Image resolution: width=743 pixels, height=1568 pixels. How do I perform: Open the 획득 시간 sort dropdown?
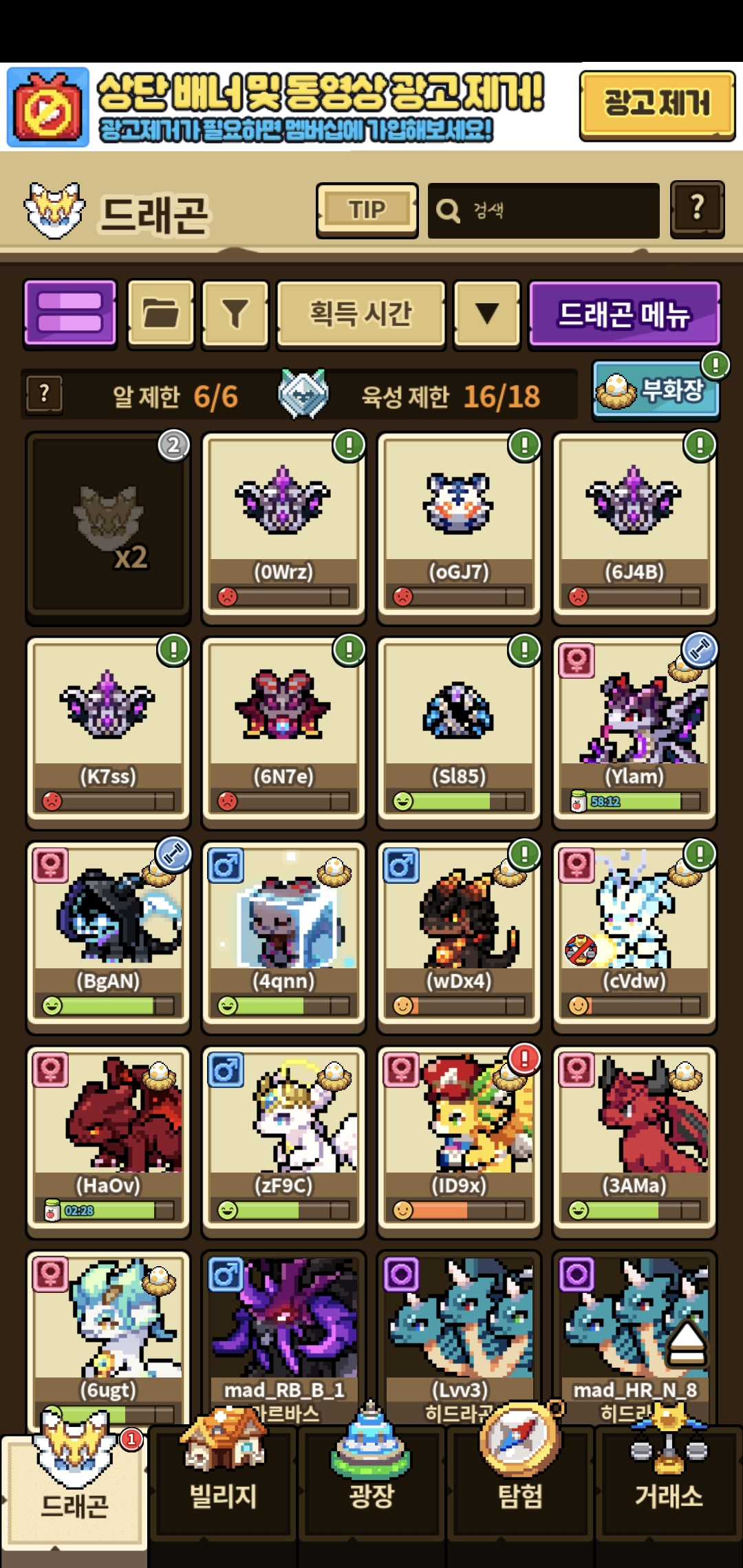coord(360,313)
